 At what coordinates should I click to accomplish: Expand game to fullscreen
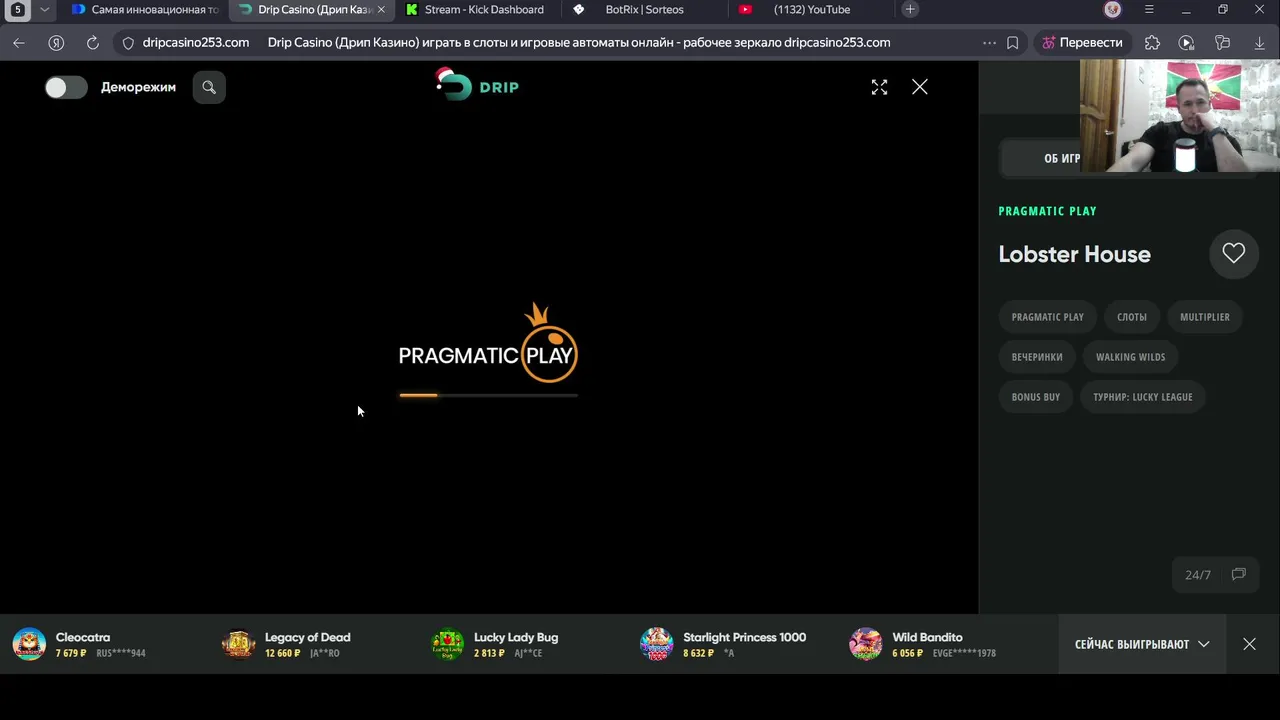click(x=879, y=87)
